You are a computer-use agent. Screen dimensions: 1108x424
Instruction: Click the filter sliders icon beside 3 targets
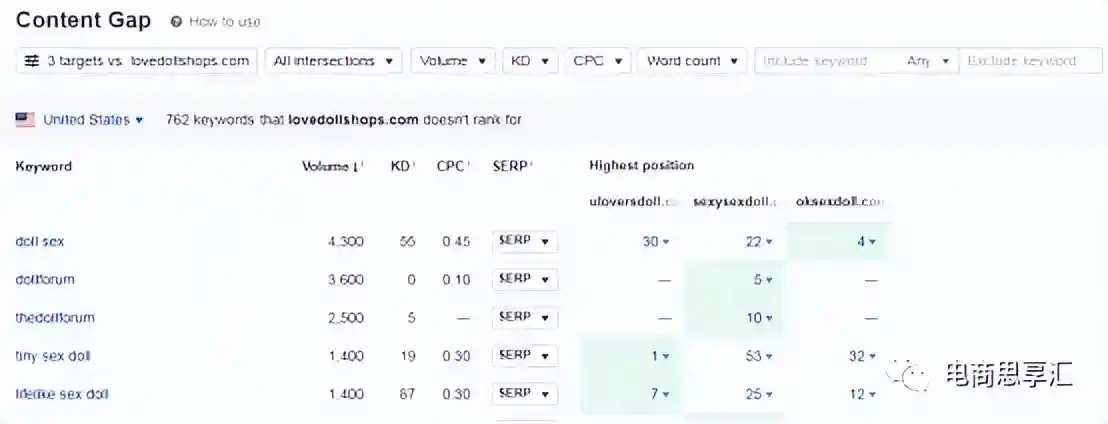coord(32,61)
